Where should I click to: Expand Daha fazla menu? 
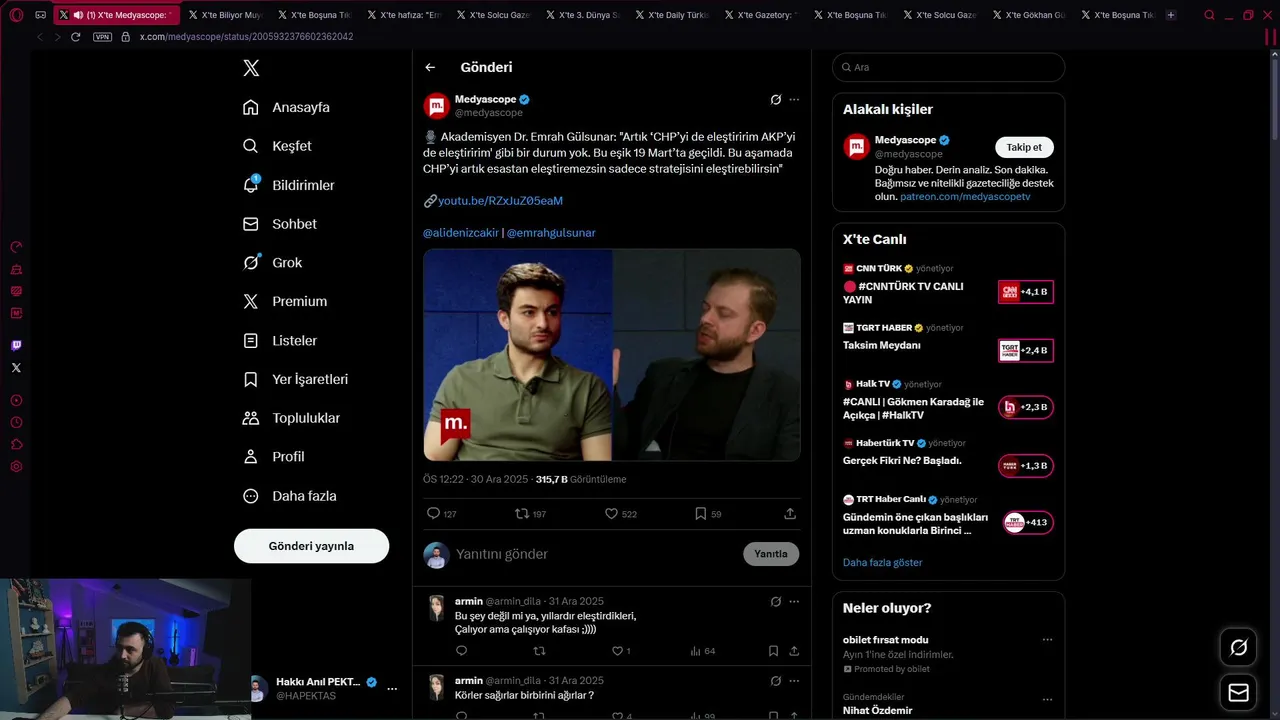290,496
